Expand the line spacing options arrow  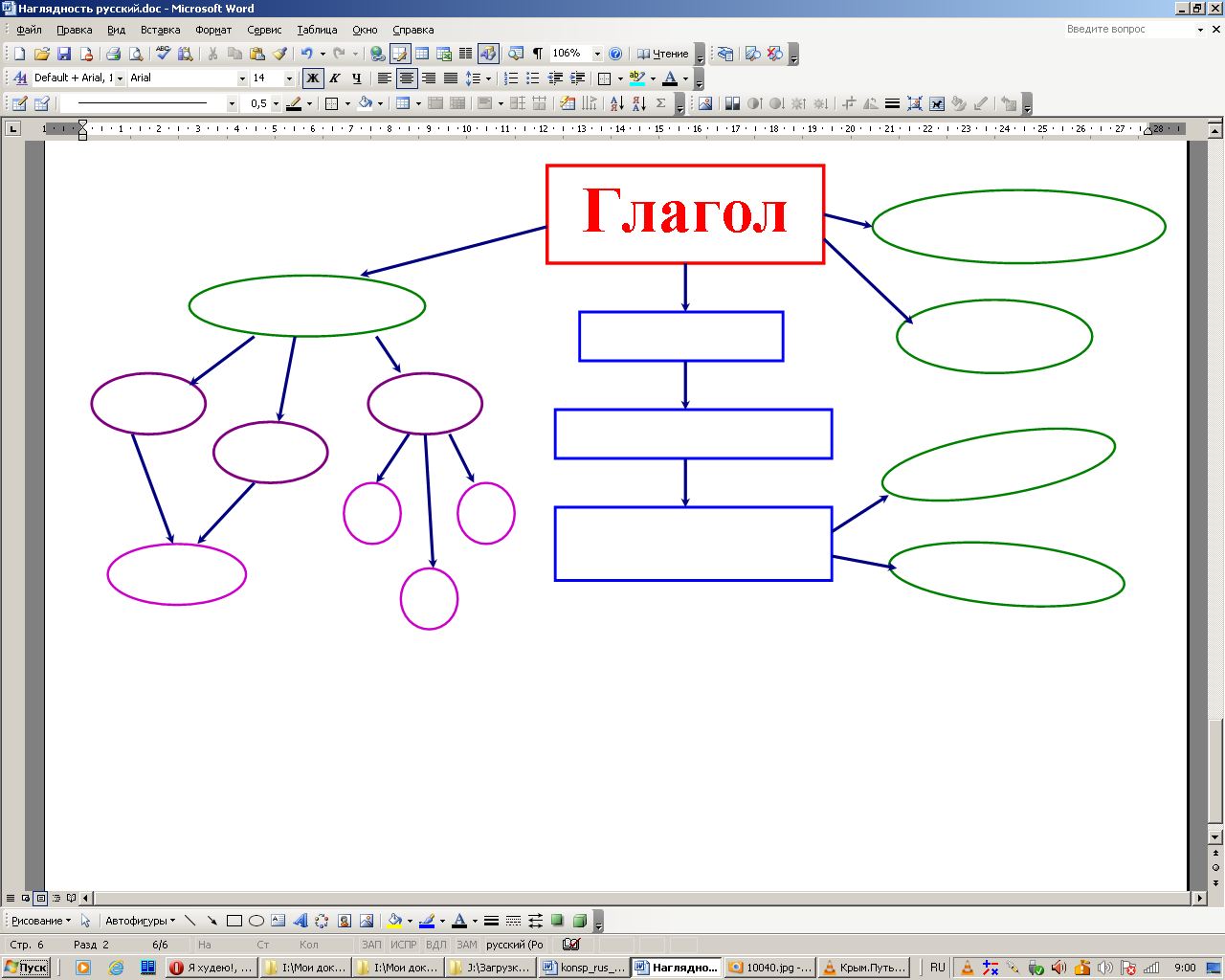click(x=488, y=78)
